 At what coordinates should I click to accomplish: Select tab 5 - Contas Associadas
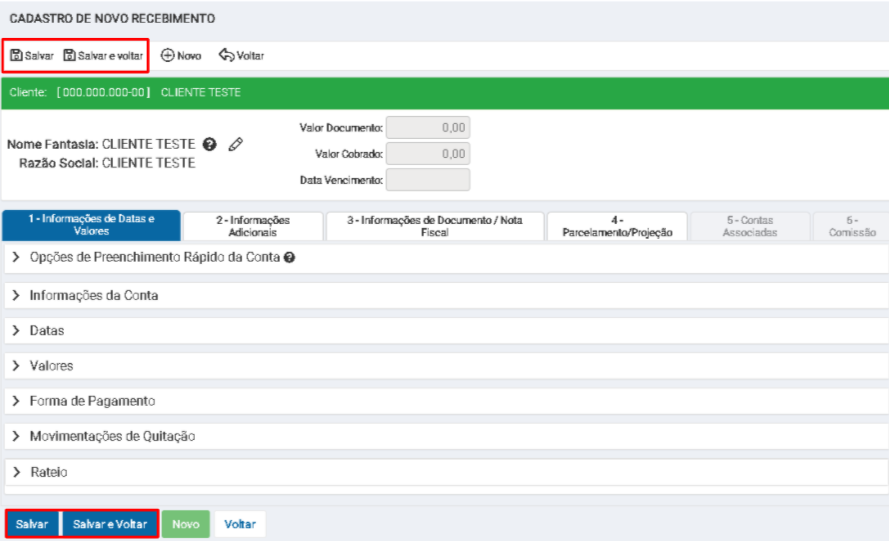point(750,226)
